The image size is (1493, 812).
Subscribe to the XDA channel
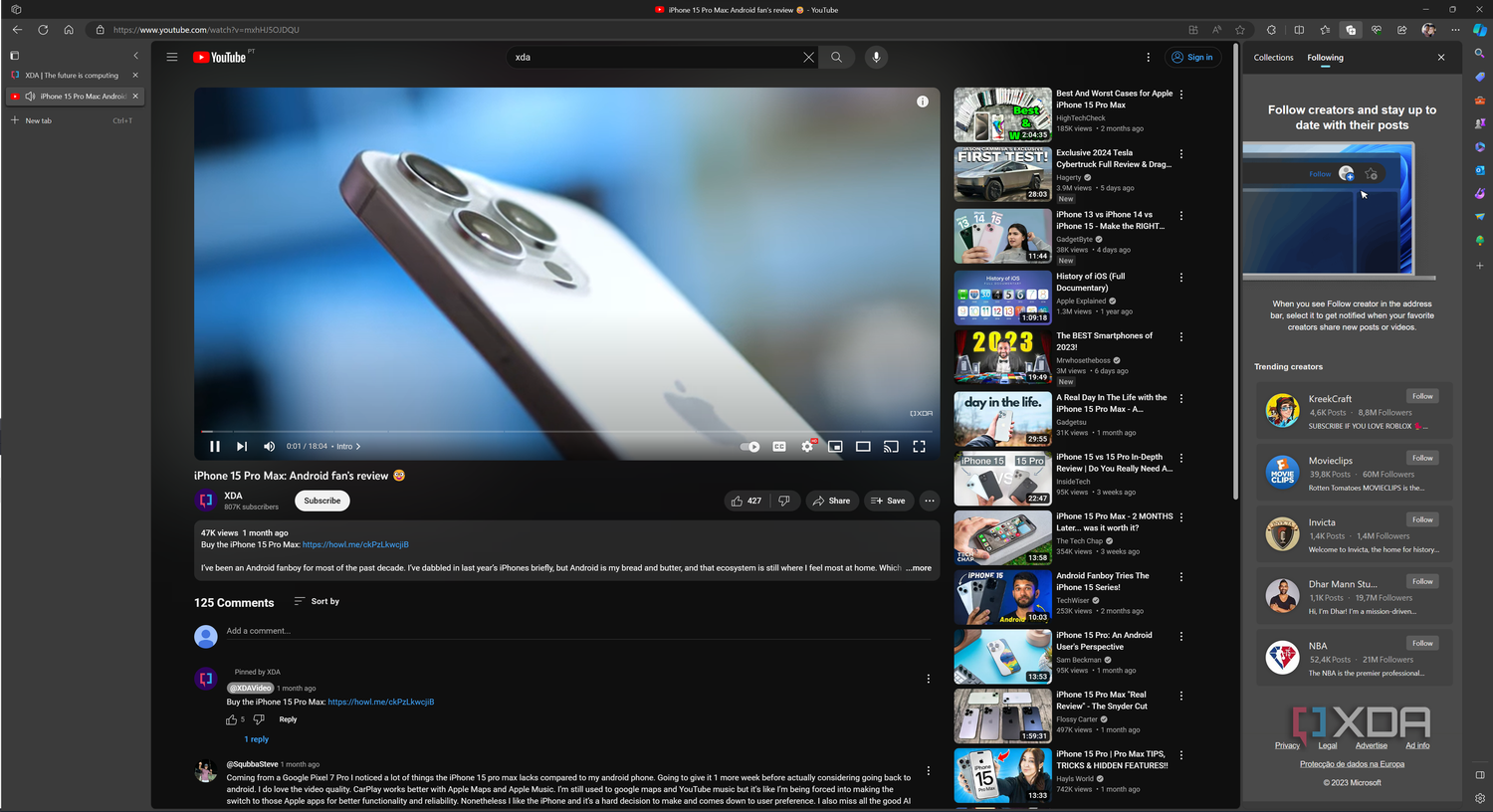pos(322,501)
